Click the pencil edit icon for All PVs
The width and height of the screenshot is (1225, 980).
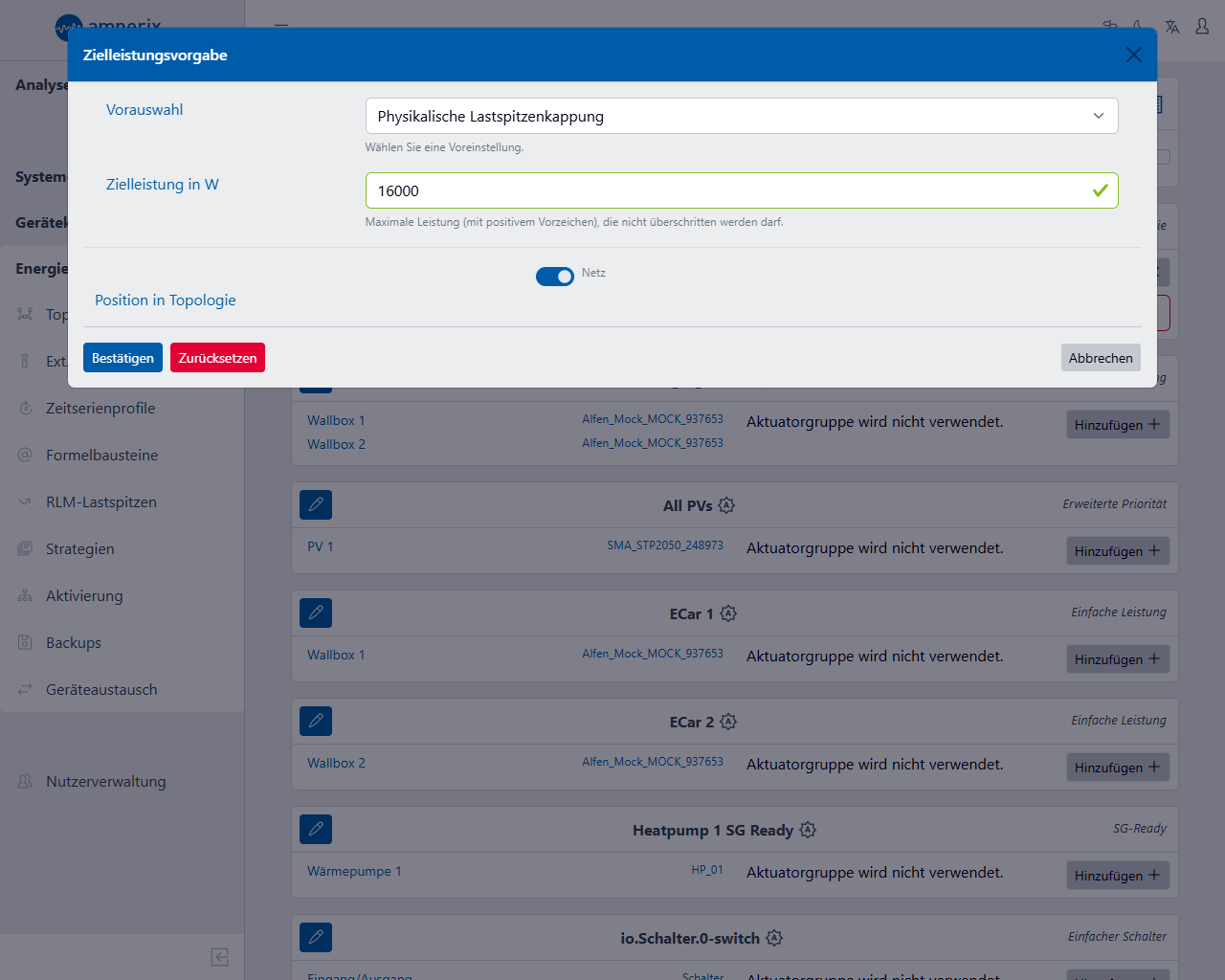point(316,504)
